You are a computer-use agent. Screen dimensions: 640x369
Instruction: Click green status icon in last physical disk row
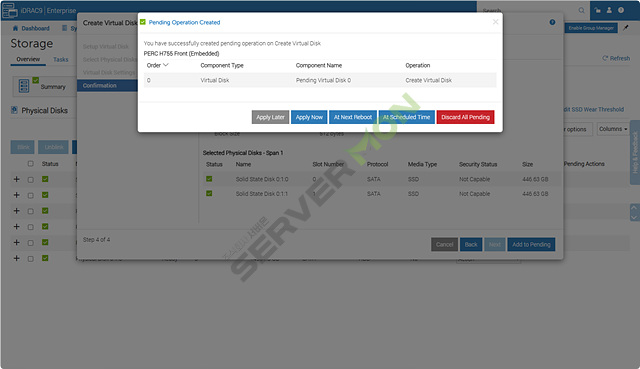(x=45, y=258)
